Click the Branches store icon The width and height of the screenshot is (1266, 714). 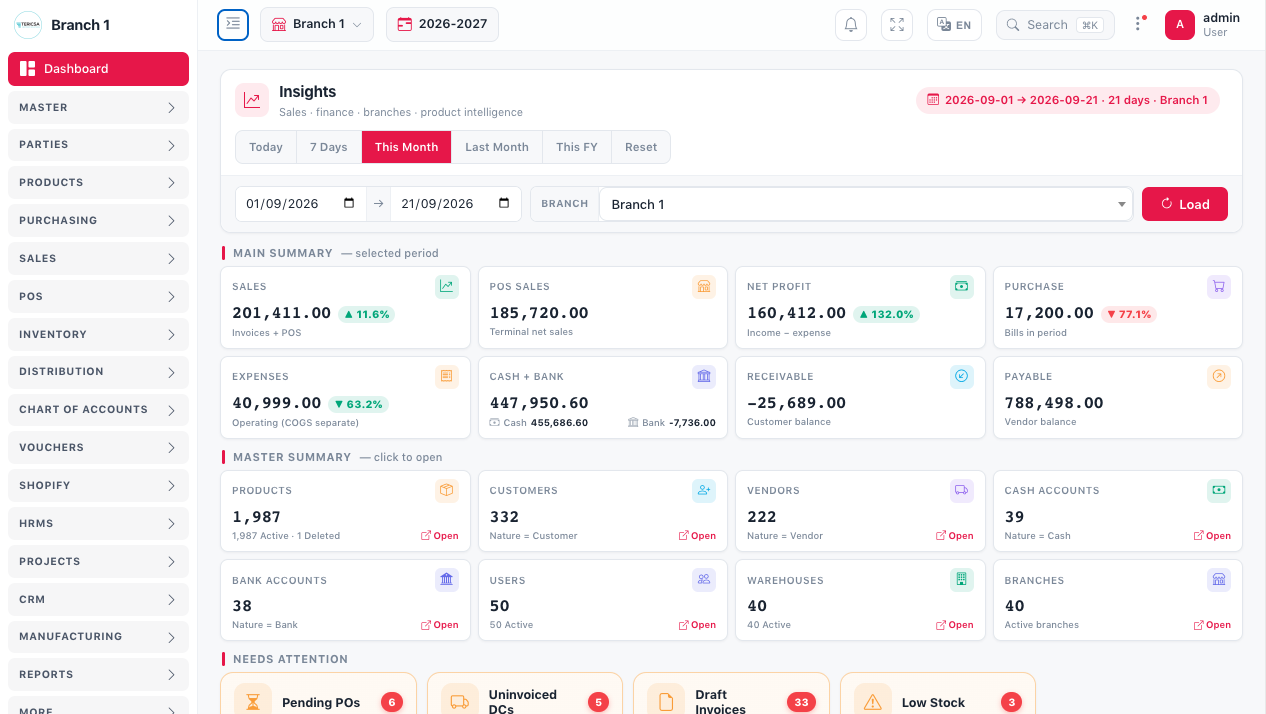pos(1219,580)
